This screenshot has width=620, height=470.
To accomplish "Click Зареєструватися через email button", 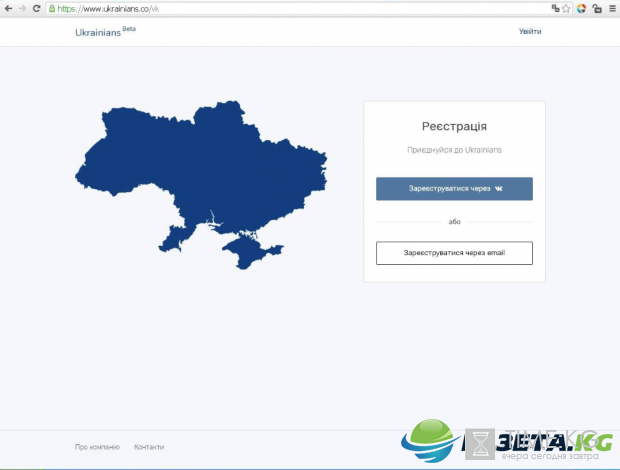I will tap(454, 253).
